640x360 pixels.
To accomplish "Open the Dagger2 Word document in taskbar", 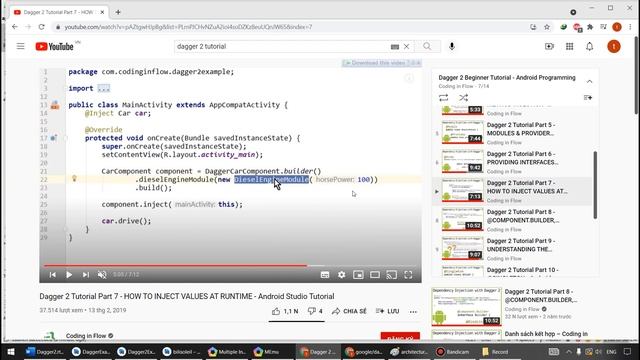I will click(44, 351).
